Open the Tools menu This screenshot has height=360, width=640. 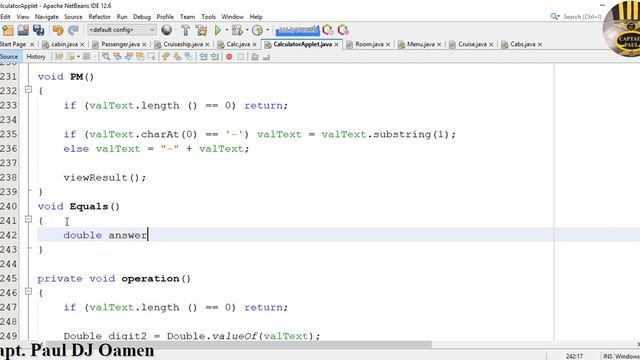click(x=208, y=17)
